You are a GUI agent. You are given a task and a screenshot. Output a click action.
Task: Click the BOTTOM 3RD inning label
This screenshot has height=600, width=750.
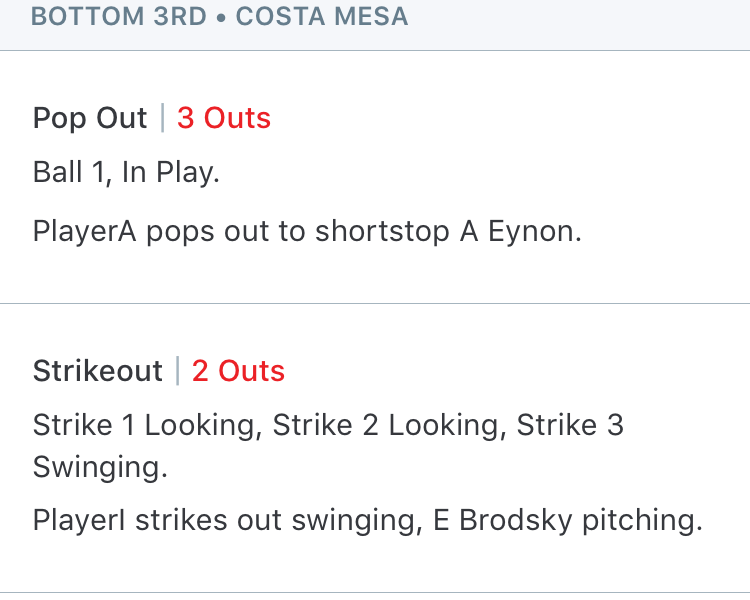point(119,16)
